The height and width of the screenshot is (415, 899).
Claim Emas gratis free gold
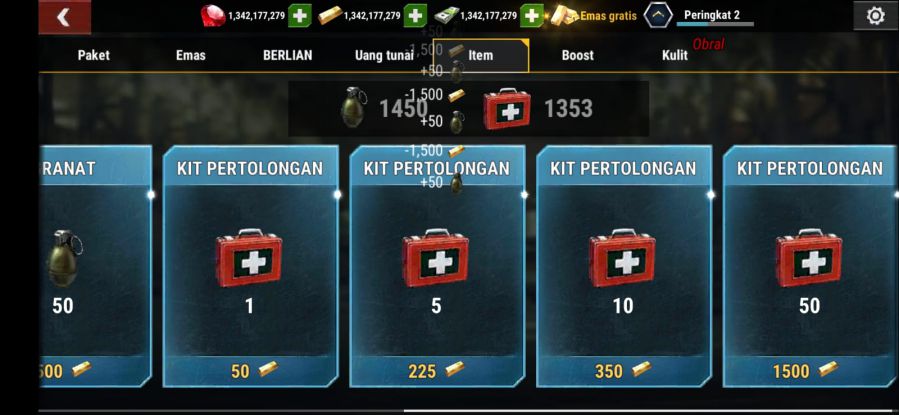point(595,15)
